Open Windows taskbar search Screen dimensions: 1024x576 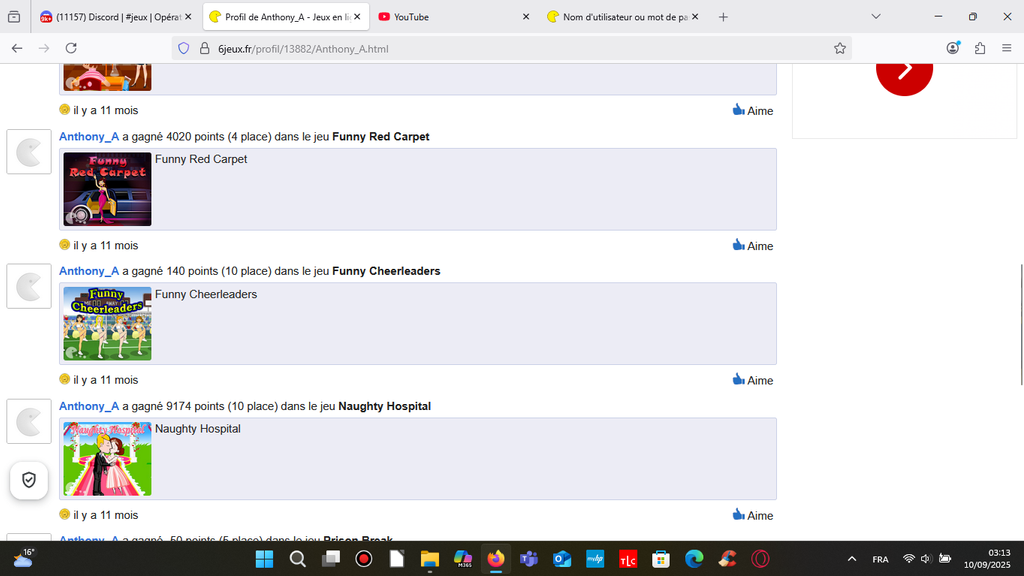(298, 559)
